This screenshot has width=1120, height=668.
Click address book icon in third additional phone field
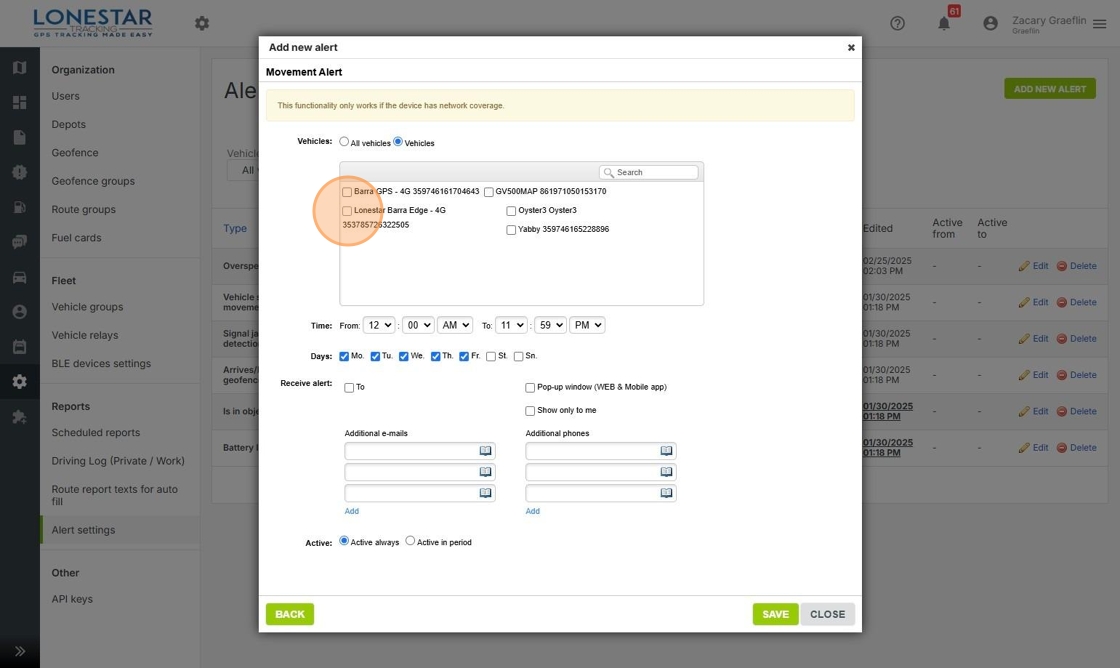[666, 492]
